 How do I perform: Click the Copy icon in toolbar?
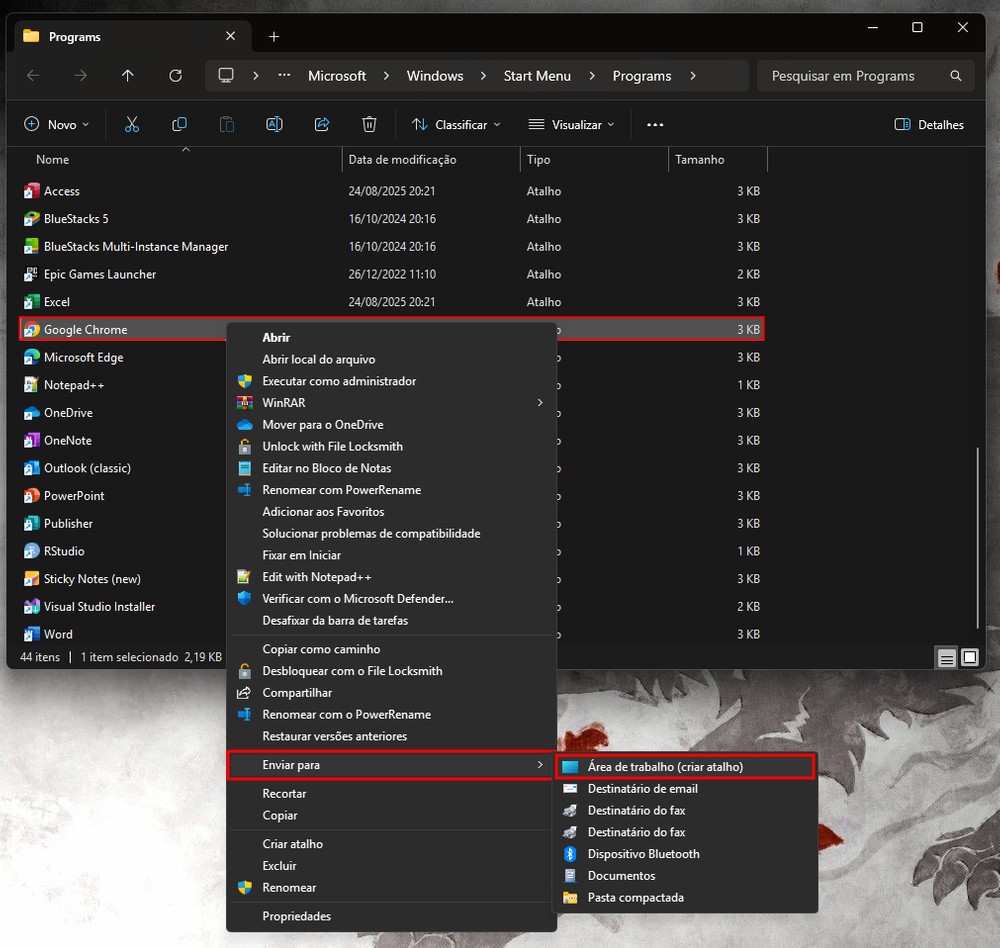179,125
